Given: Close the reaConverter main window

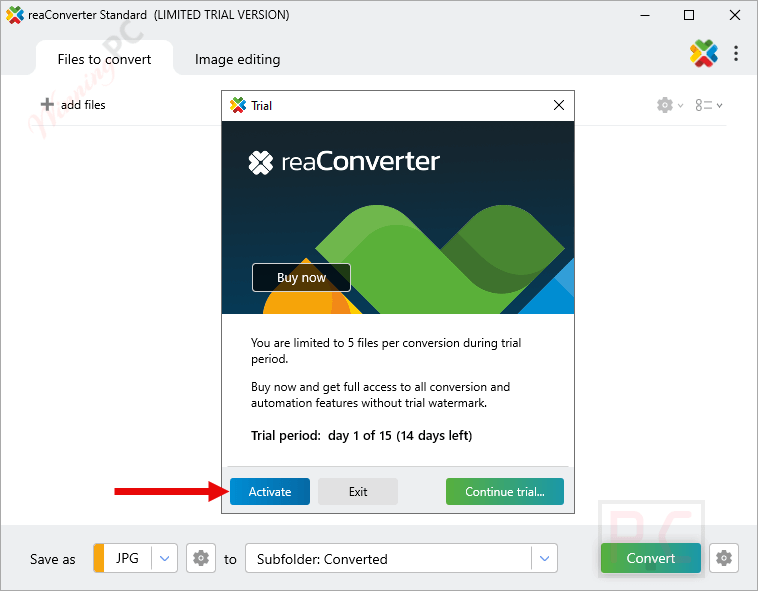Looking at the screenshot, I should pos(735,15).
